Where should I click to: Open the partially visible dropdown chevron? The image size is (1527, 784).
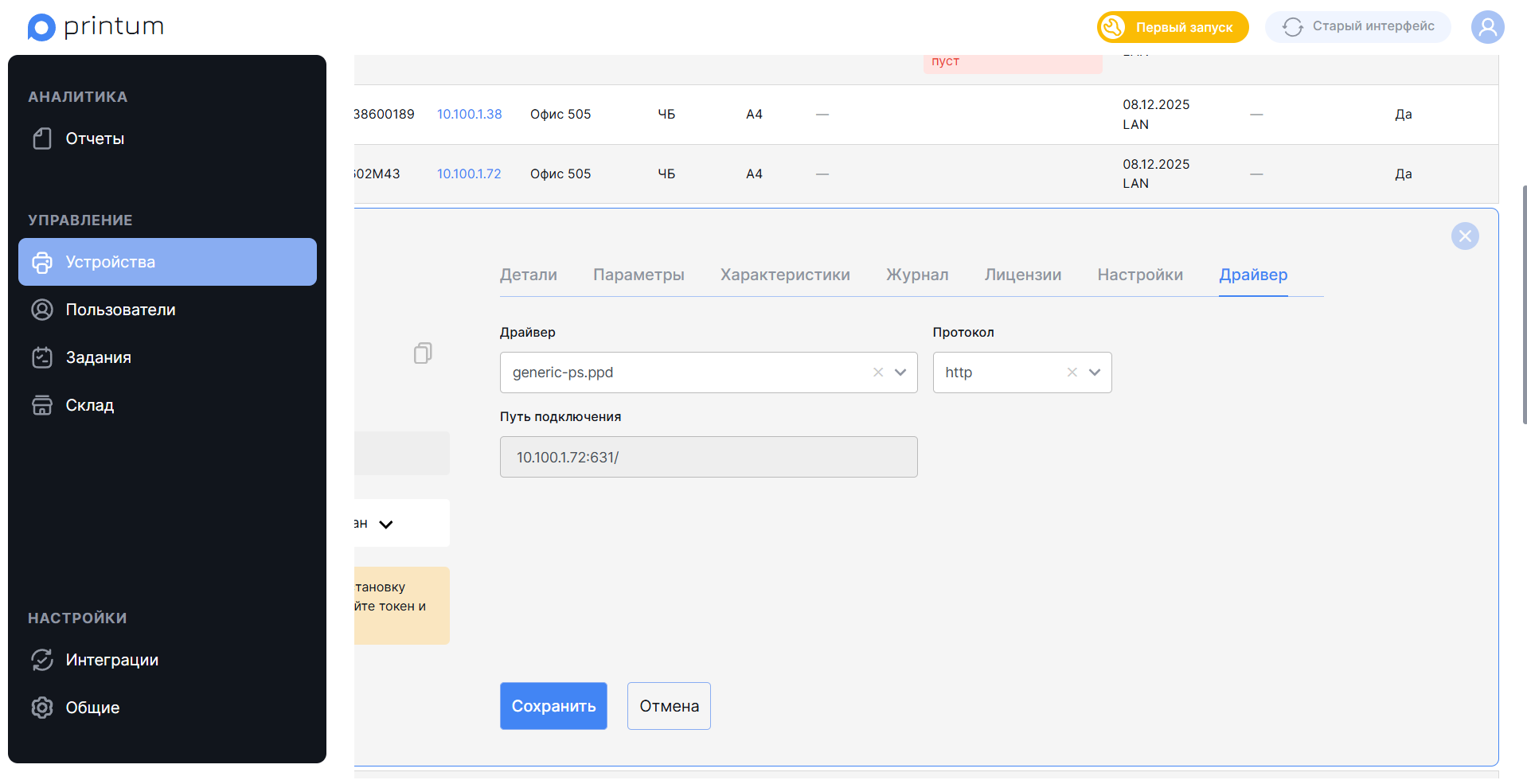(x=386, y=525)
